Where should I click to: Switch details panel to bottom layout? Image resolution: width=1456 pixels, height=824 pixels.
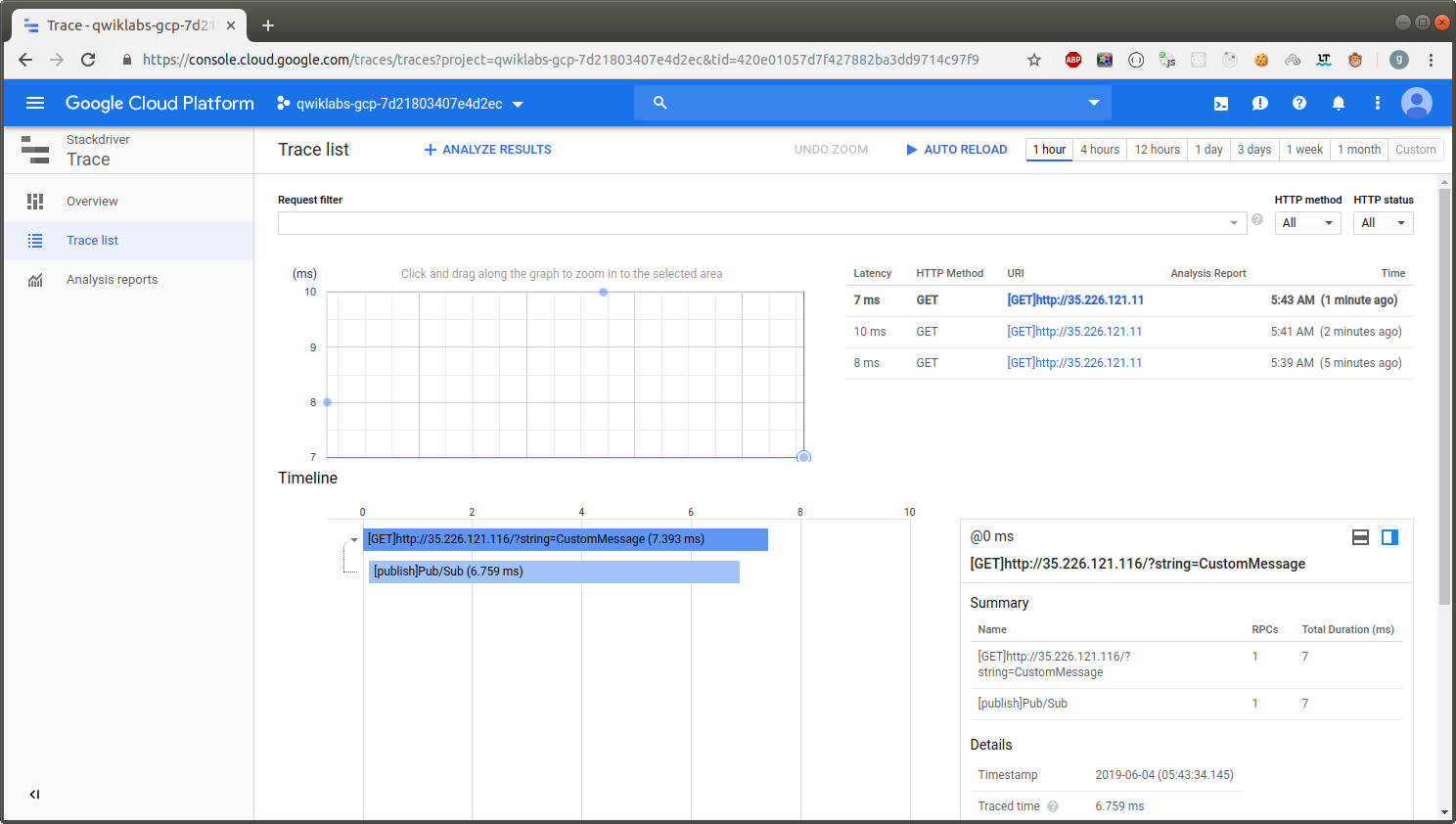pos(1360,537)
